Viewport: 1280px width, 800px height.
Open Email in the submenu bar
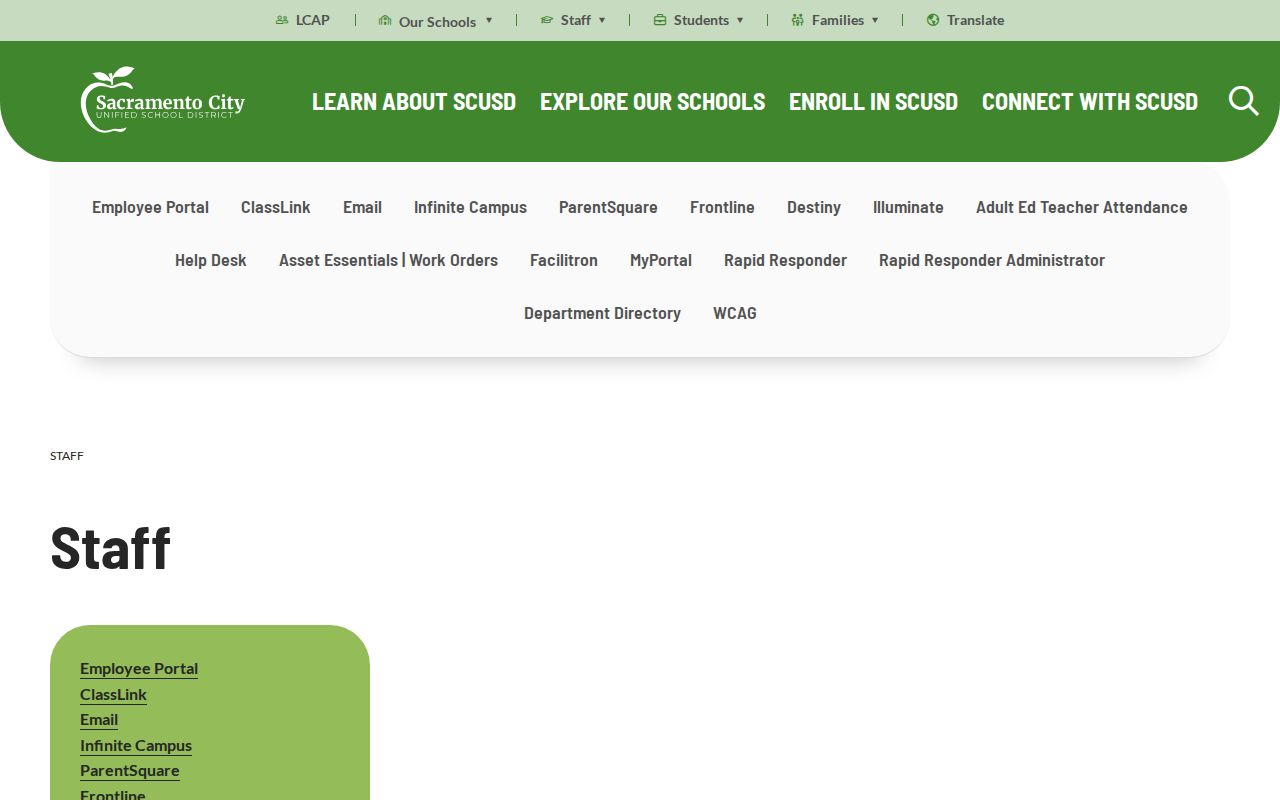pyautogui.click(x=362, y=207)
